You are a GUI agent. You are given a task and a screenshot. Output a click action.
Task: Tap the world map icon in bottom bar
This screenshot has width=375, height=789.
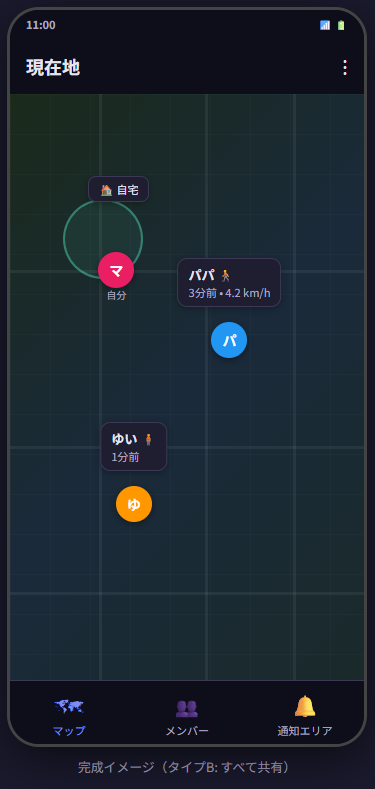[x=69, y=706]
